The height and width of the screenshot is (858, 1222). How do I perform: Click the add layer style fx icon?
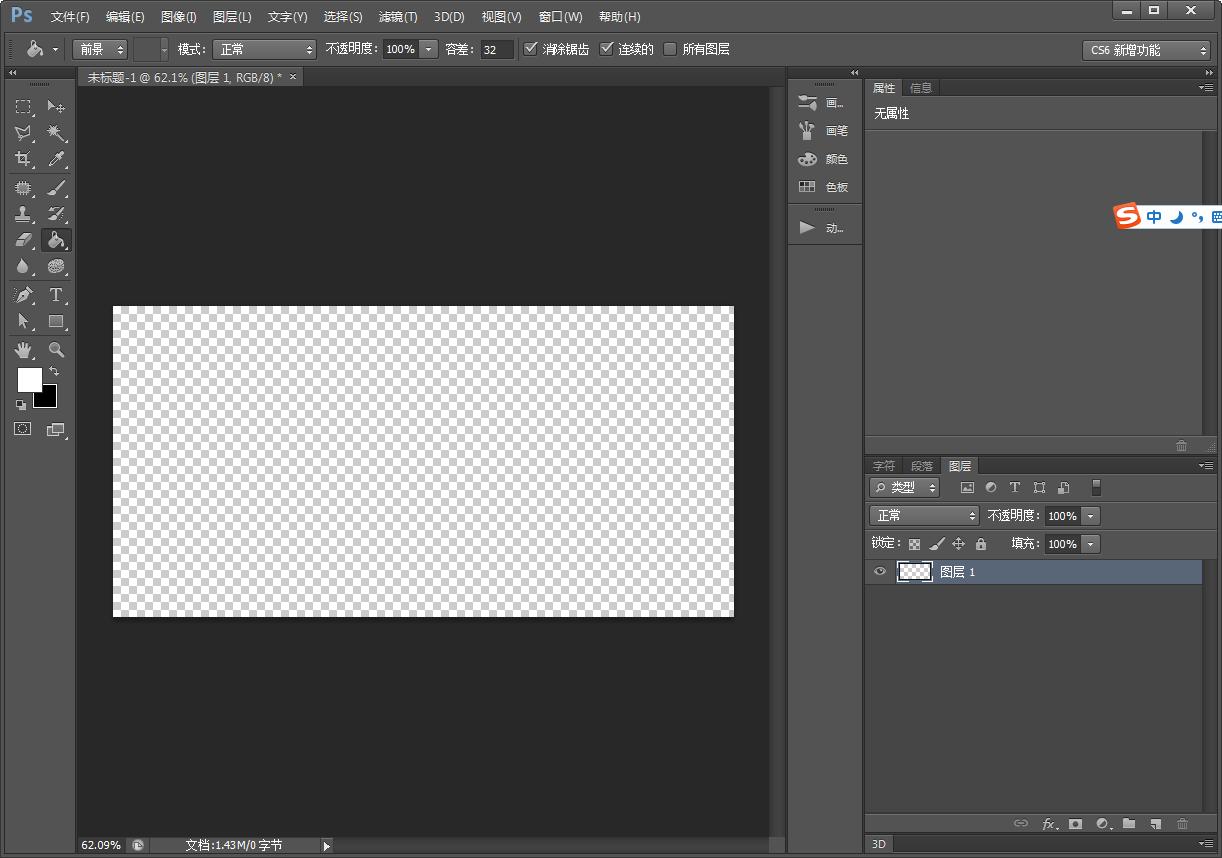(1049, 824)
